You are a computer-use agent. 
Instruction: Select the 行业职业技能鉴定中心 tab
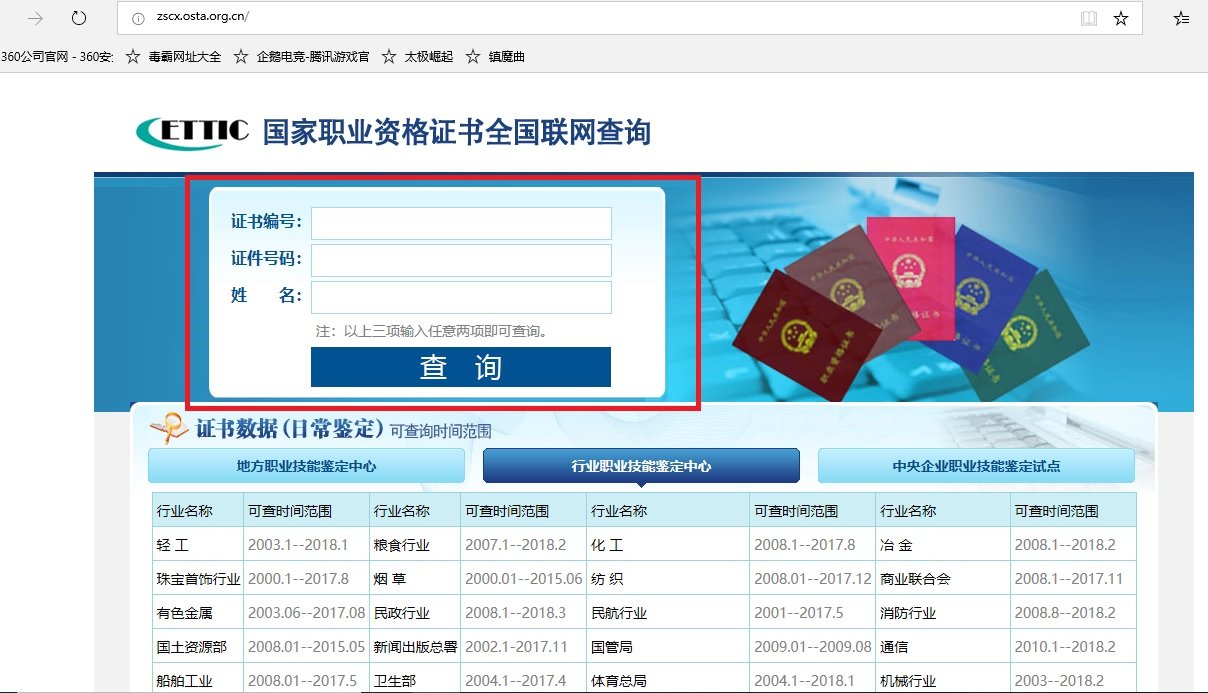640,465
